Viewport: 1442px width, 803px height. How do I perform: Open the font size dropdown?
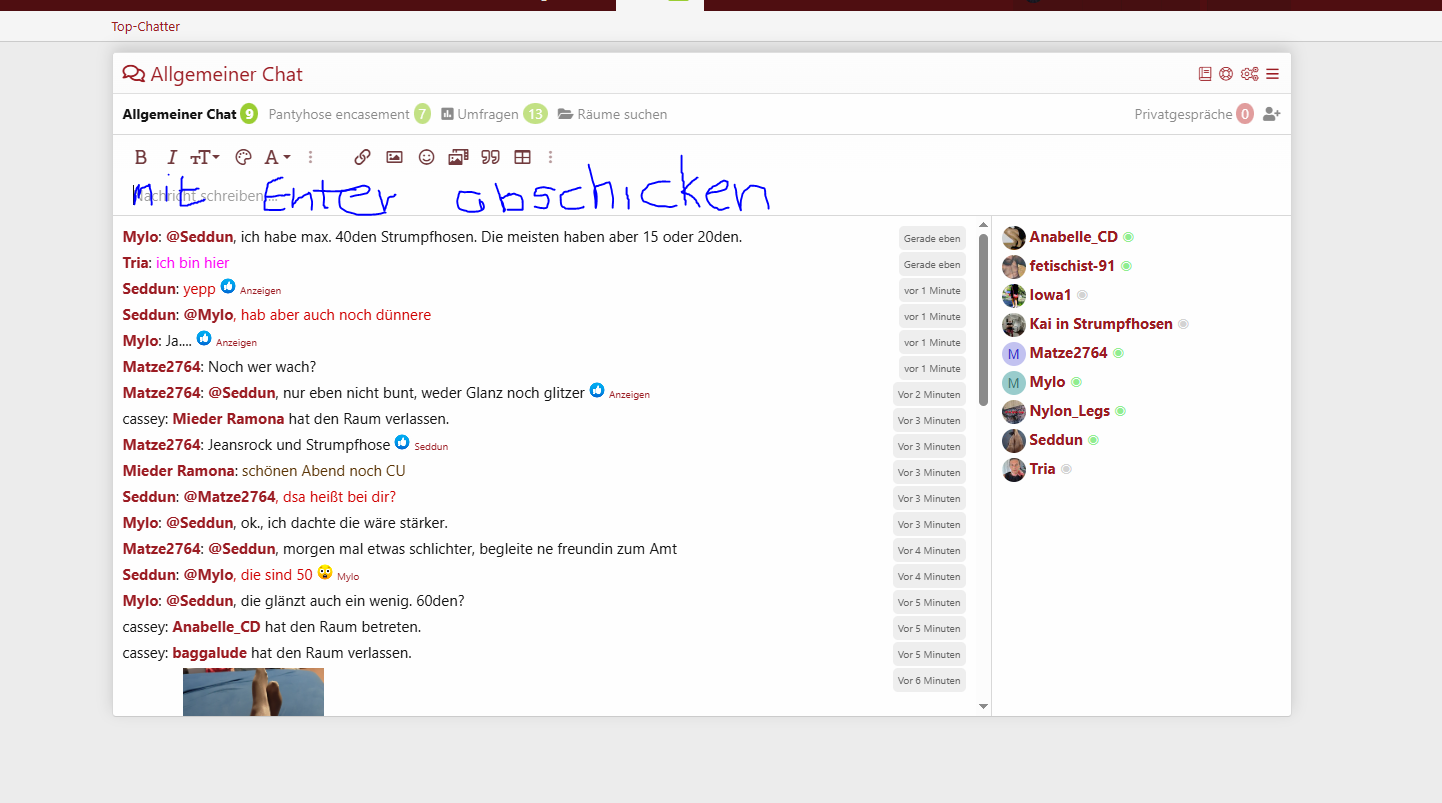point(205,157)
